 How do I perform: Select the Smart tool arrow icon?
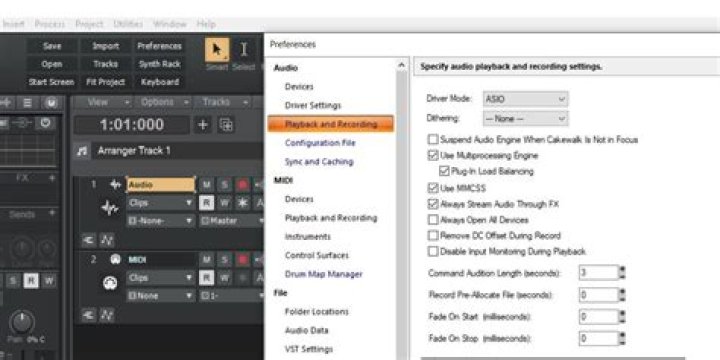[217, 50]
